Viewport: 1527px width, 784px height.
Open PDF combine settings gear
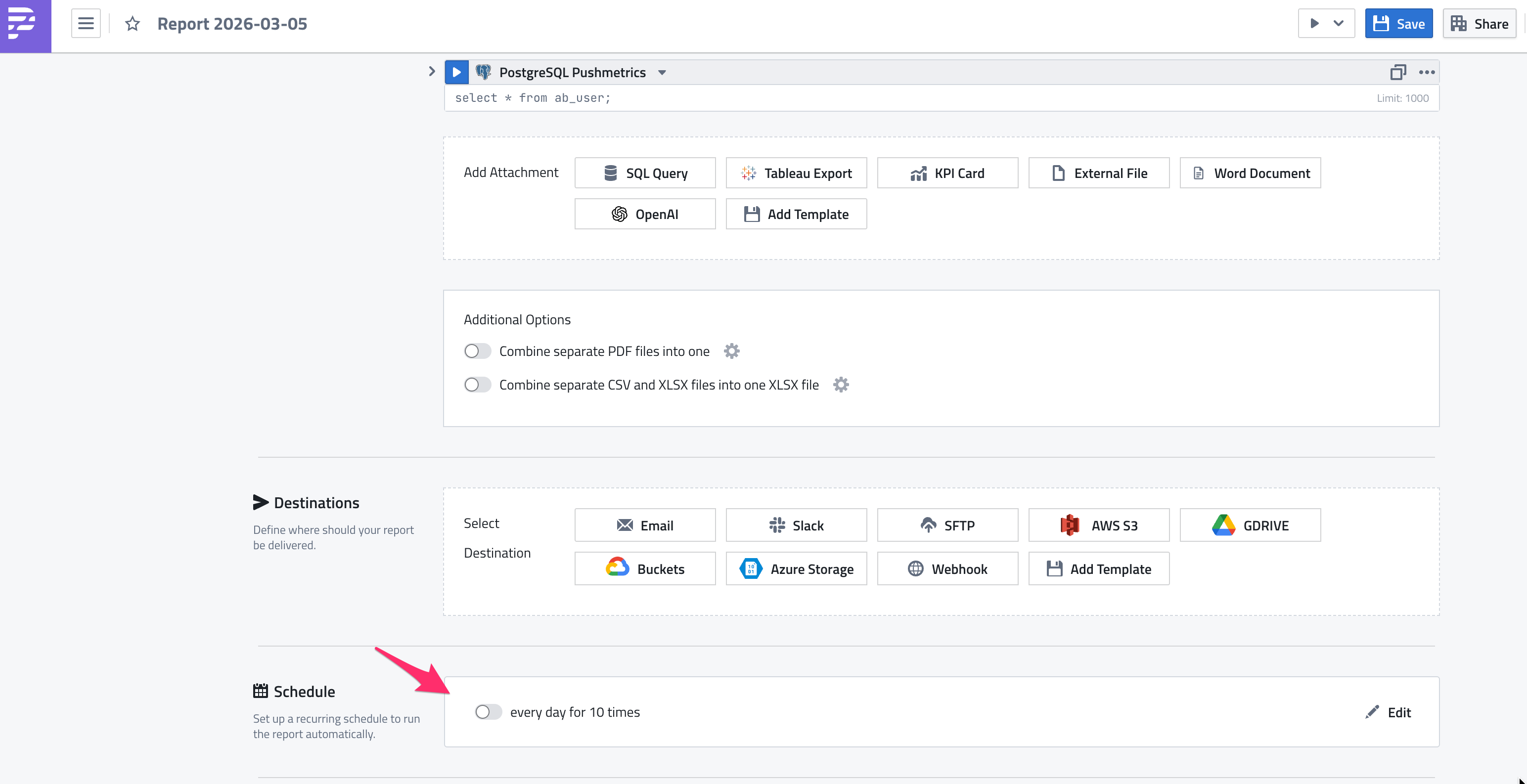point(731,351)
